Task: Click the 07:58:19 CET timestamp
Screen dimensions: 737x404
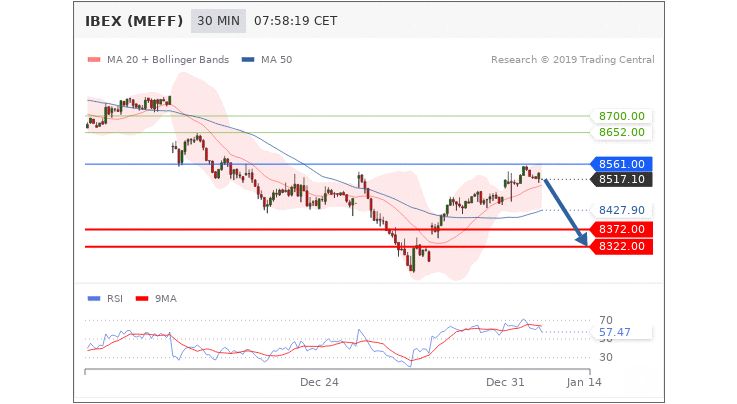Action: pos(296,21)
